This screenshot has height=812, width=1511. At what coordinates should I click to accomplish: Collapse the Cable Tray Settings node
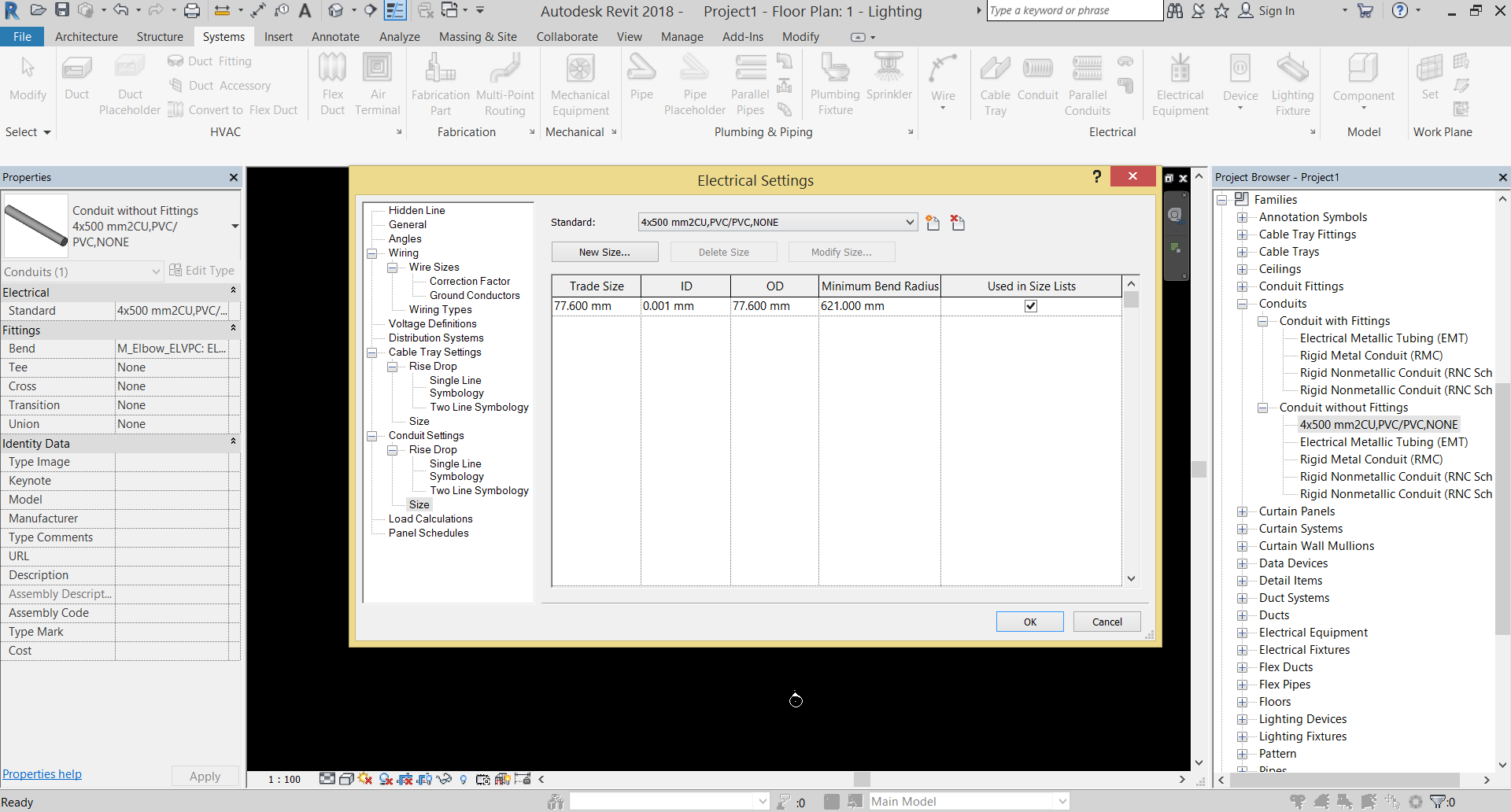(372, 352)
